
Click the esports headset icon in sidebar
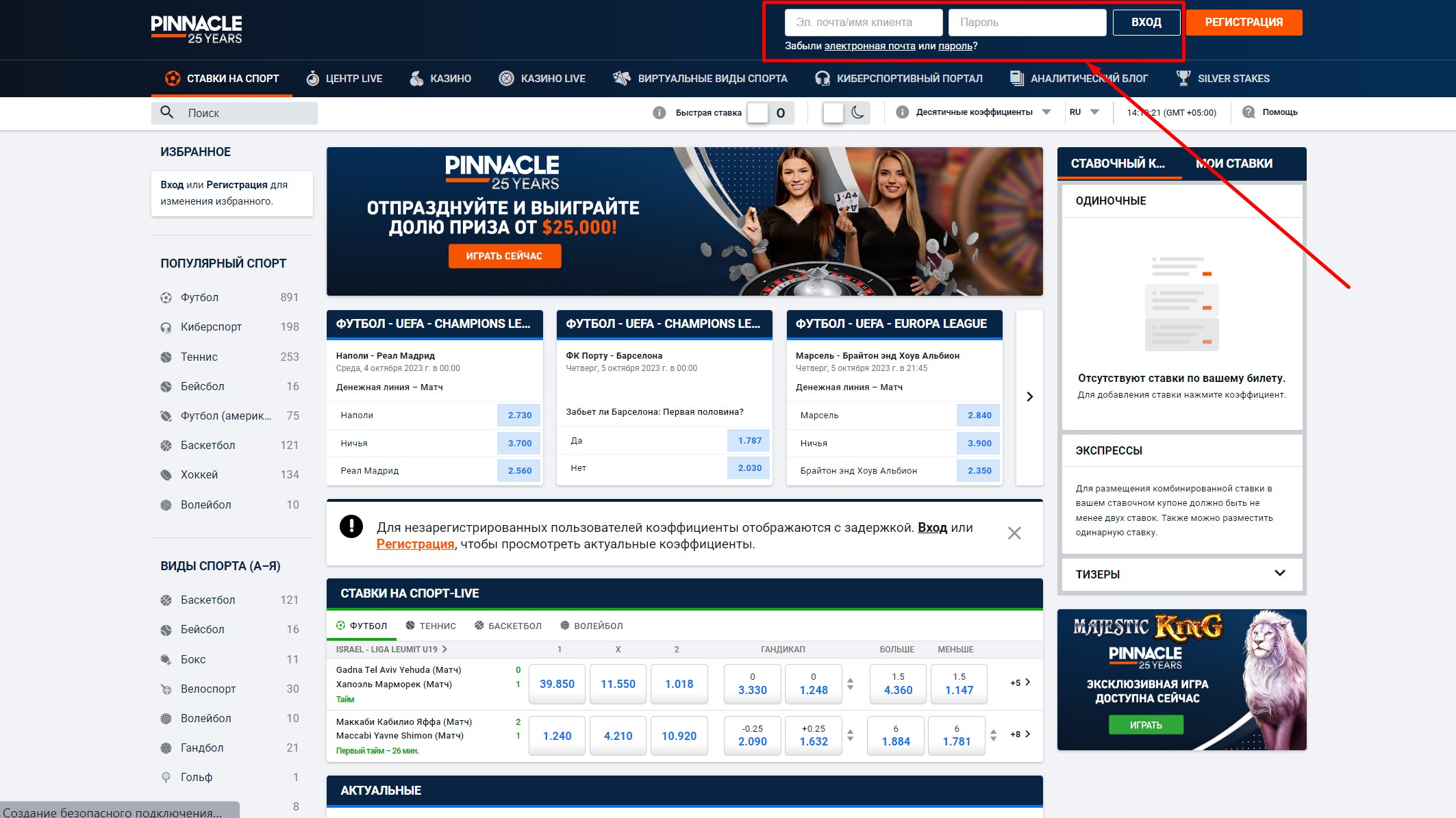(x=166, y=327)
